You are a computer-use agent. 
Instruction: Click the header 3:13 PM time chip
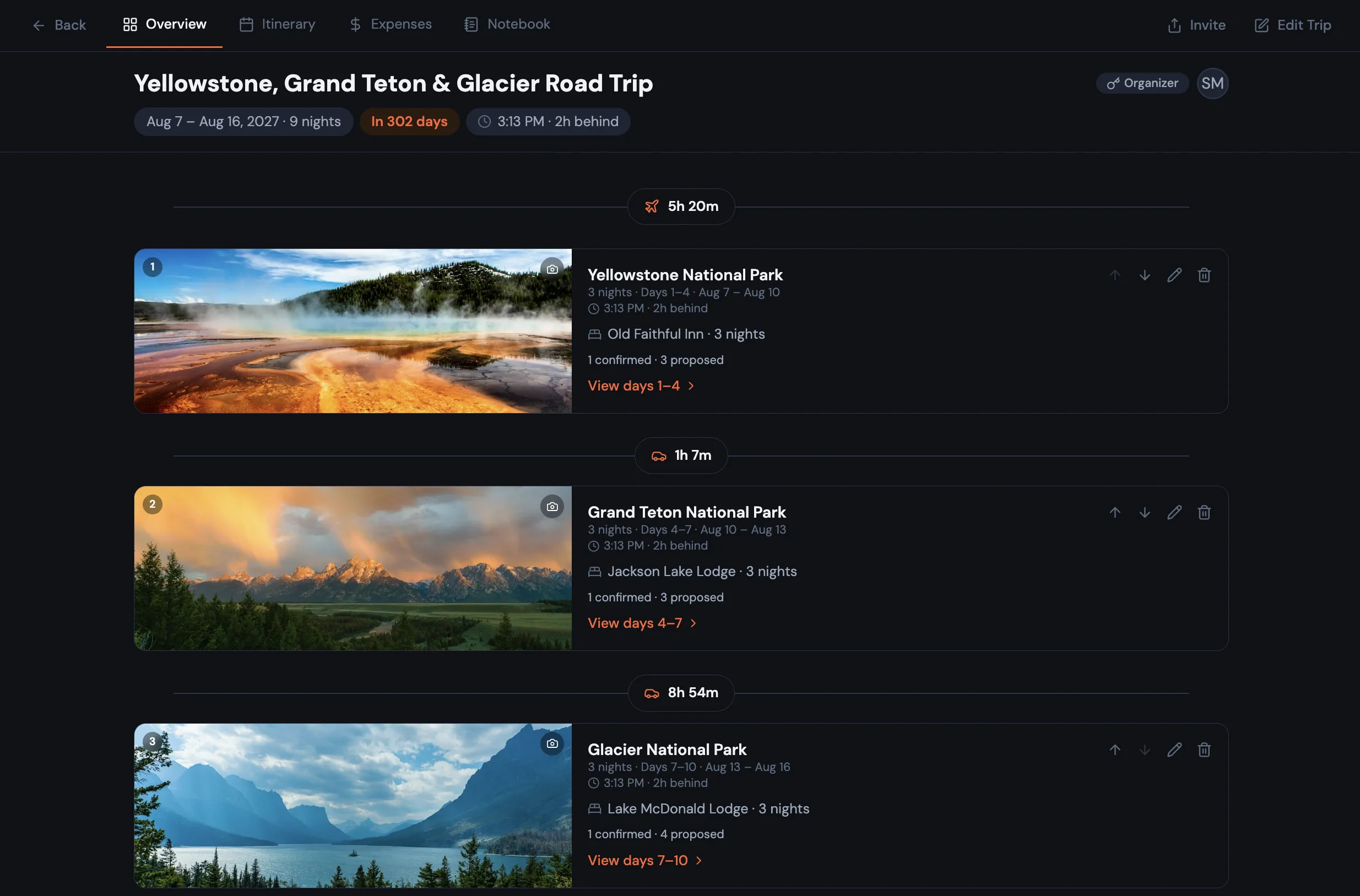point(548,122)
